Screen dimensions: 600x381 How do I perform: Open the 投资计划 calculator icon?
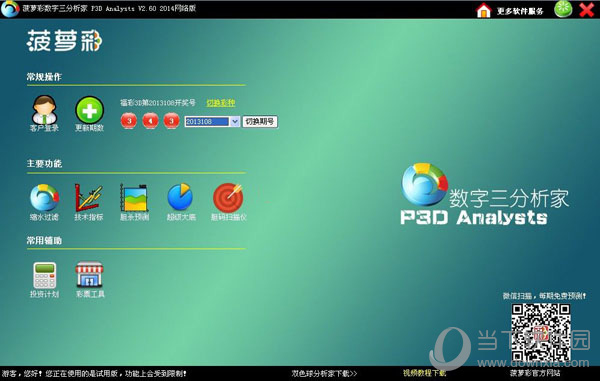pyautogui.click(x=44, y=280)
